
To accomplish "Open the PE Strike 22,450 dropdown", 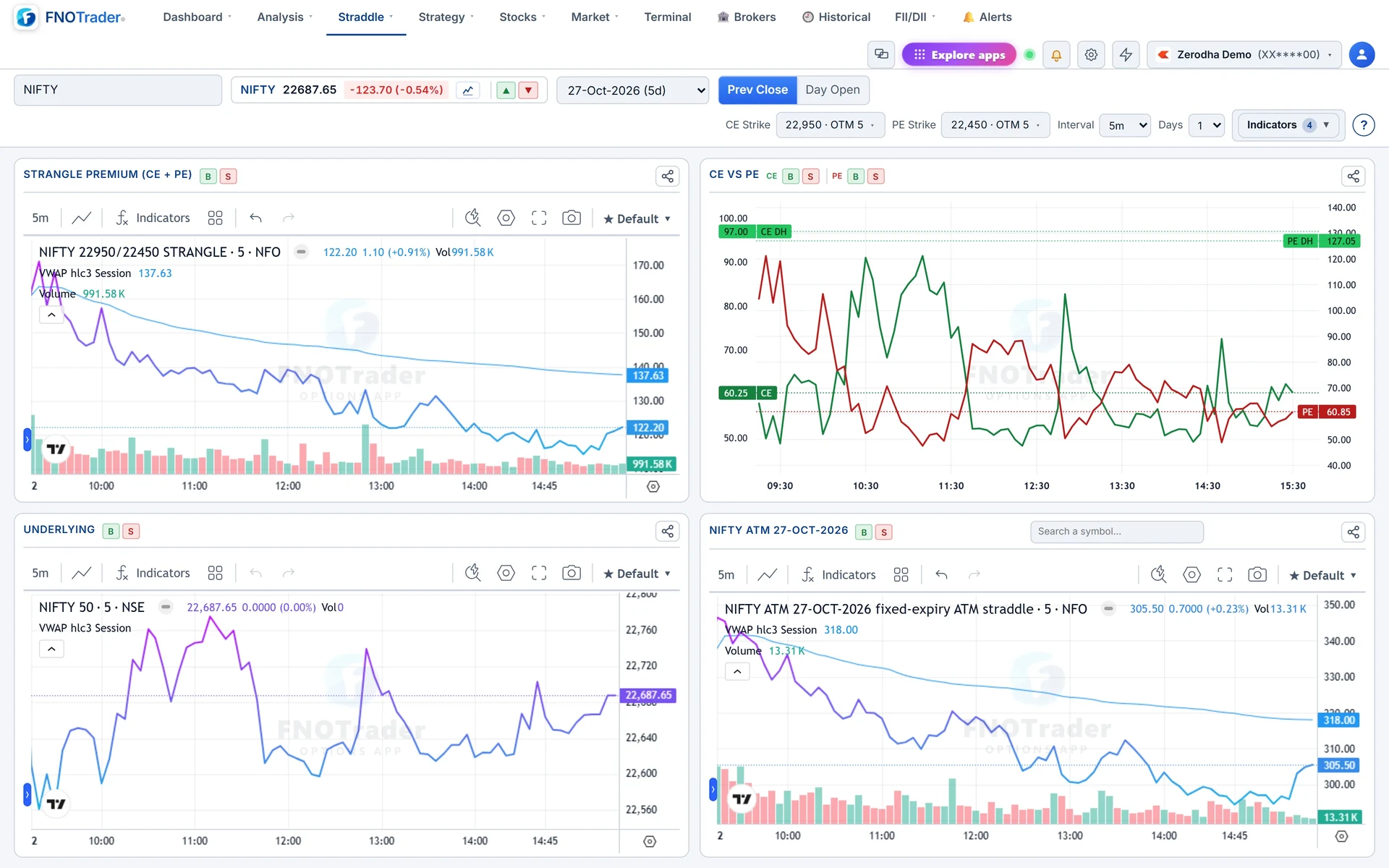I will point(995,125).
